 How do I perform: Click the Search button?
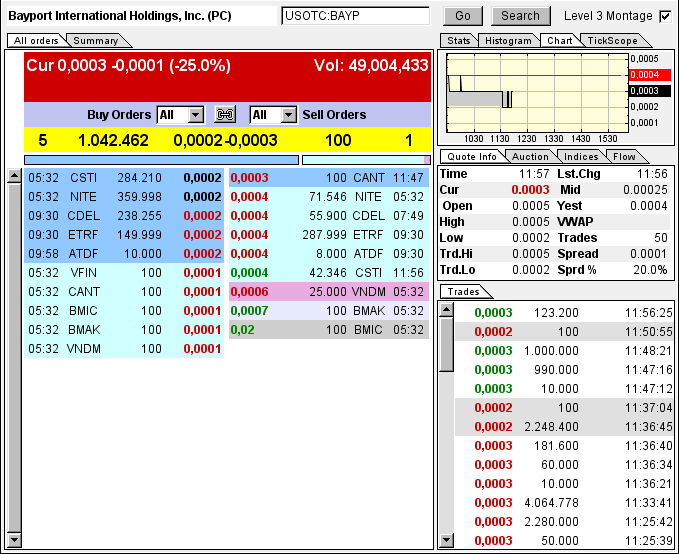(521, 16)
